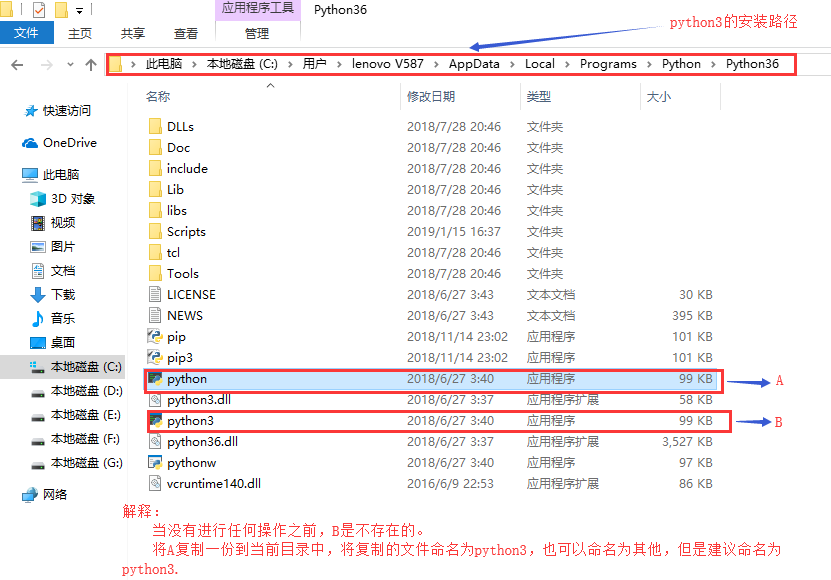
Task: Open 3D 对象 in navigation pane
Action: click(63, 199)
